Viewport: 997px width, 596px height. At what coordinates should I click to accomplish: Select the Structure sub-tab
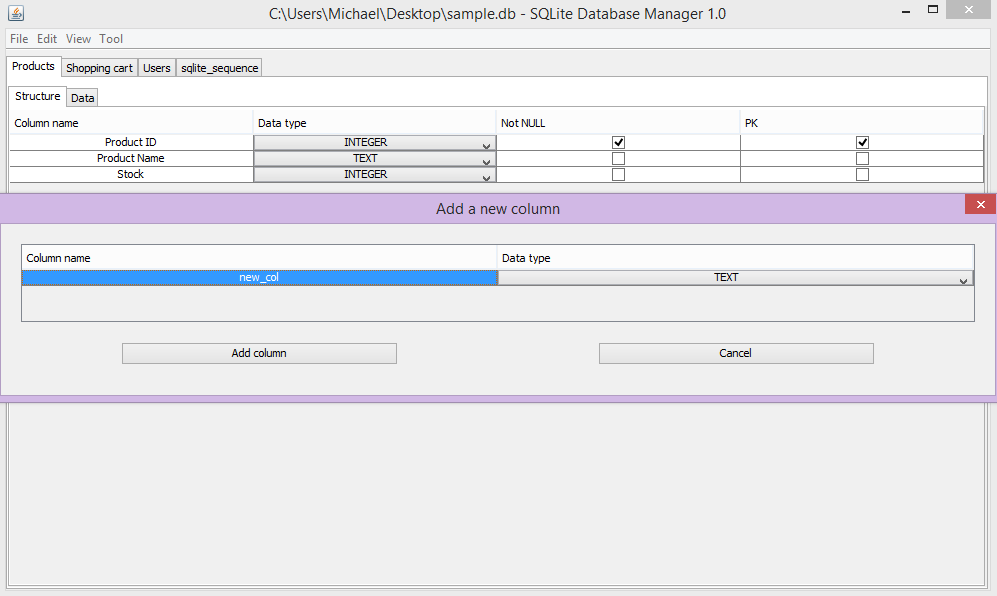pos(38,96)
